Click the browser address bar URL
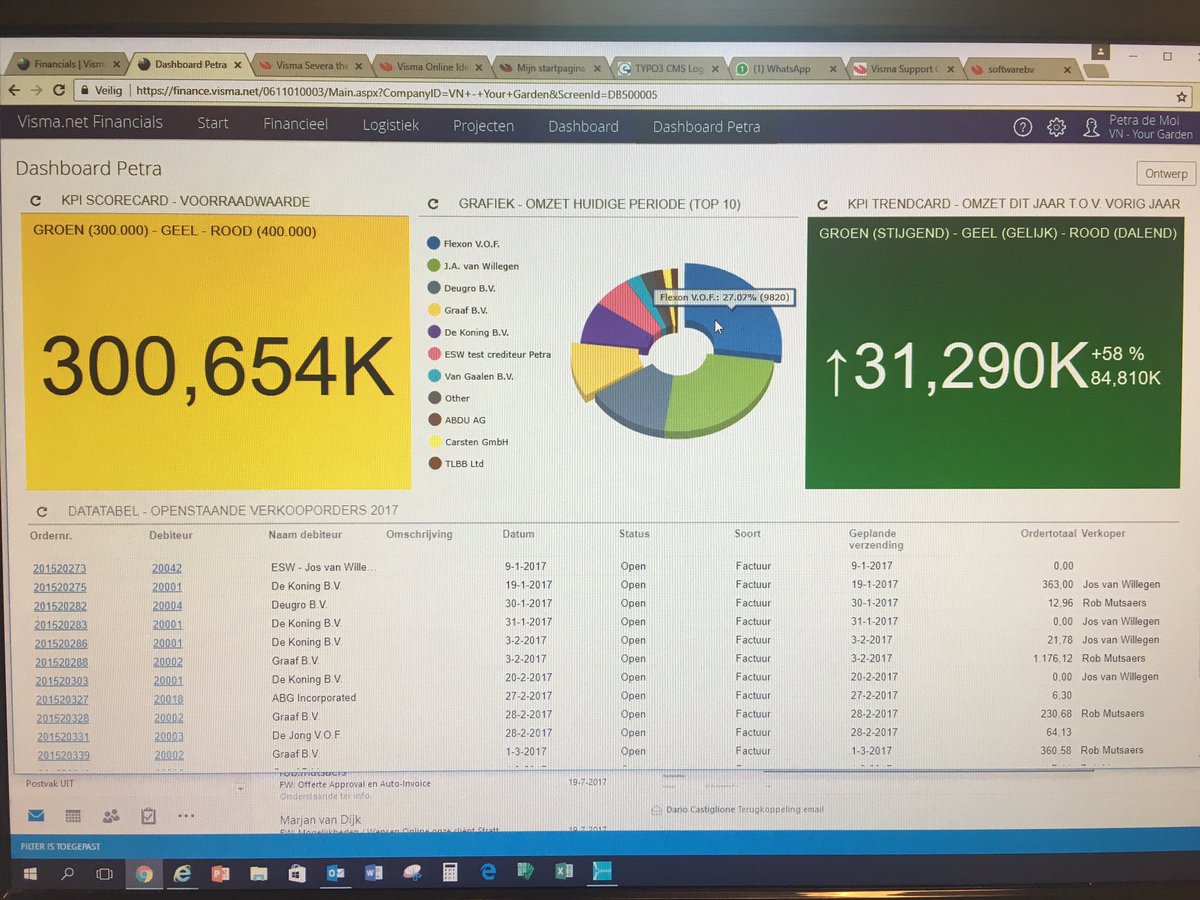 [x=396, y=93]
